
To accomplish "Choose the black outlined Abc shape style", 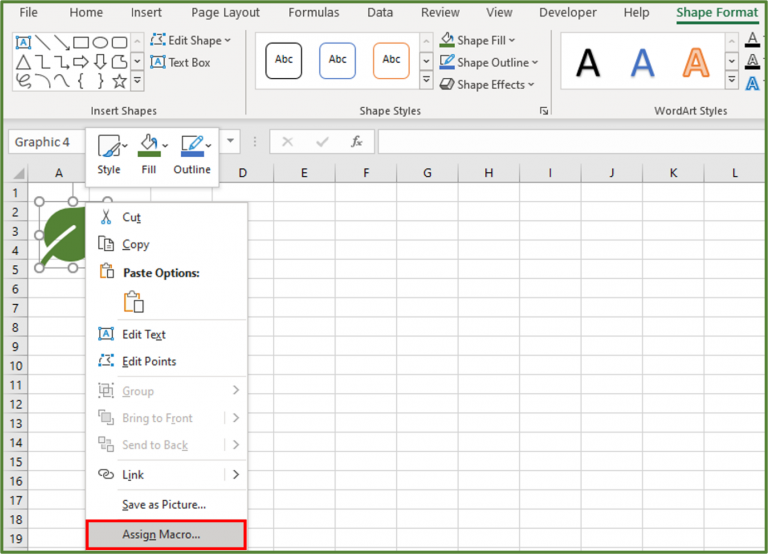I will tap(284, 60).
